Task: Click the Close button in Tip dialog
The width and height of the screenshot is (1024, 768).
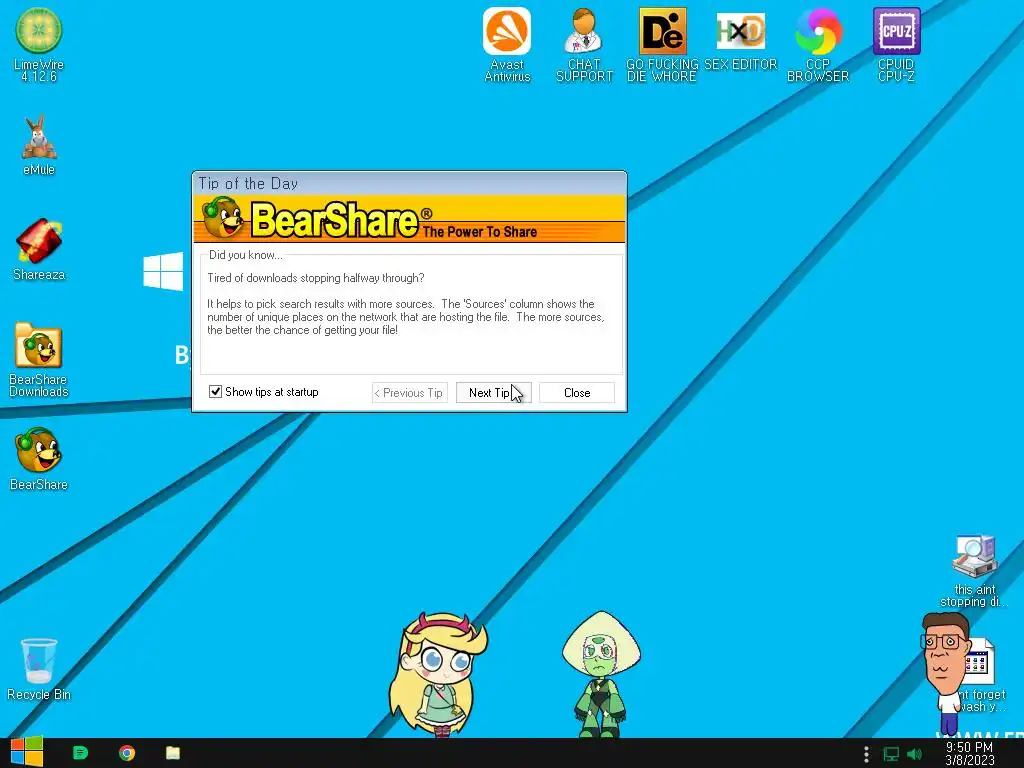Action: click(x=577, y=392)
